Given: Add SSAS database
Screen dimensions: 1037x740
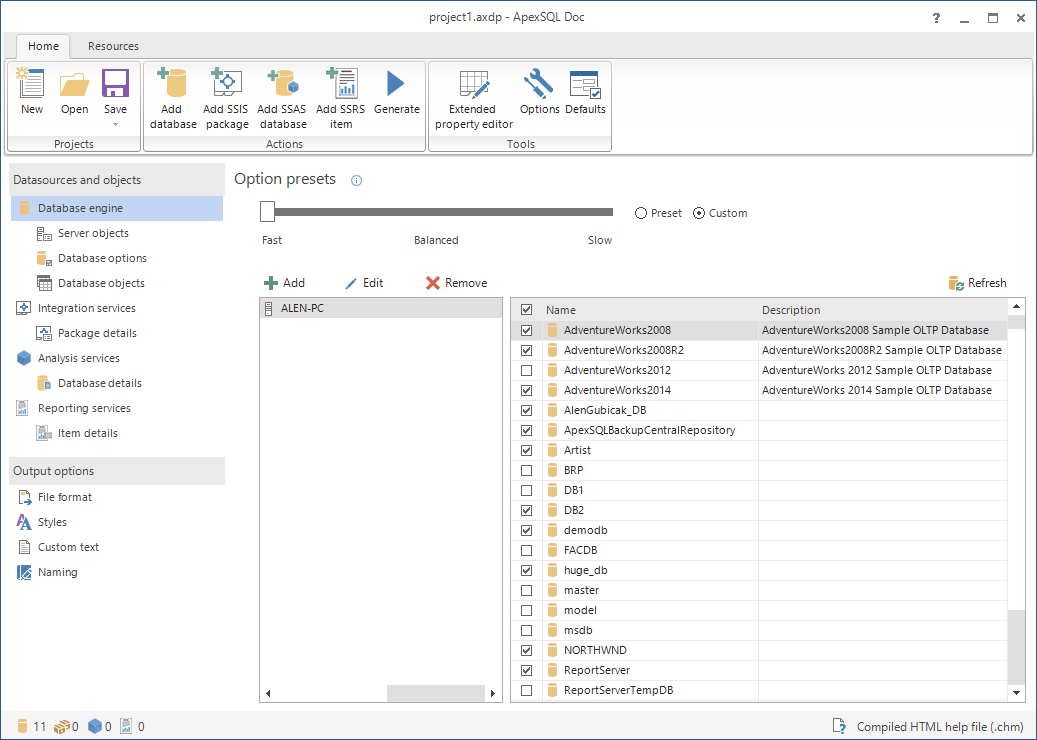Looking at the screenshot, I should click(282, 99).
